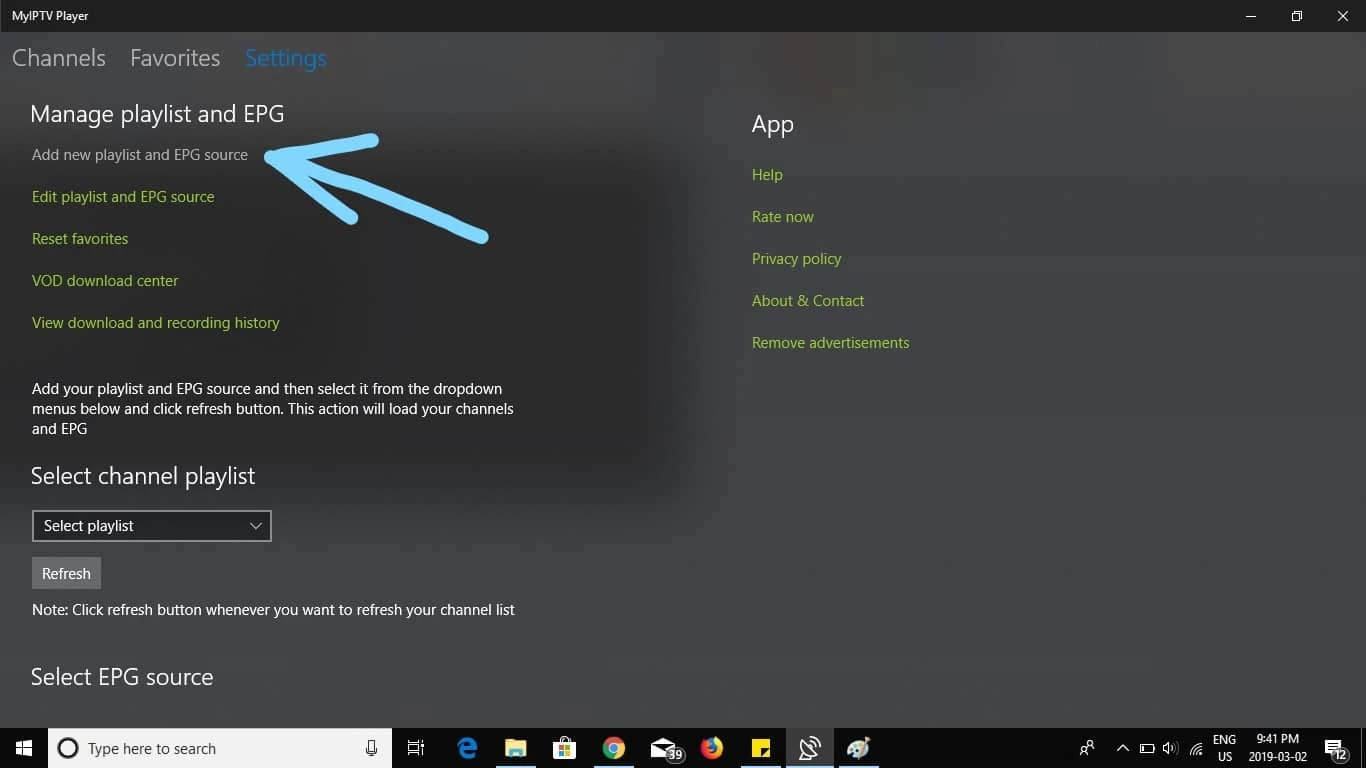
Task: Open the Microsoft Store
Action: click(564, 748)
